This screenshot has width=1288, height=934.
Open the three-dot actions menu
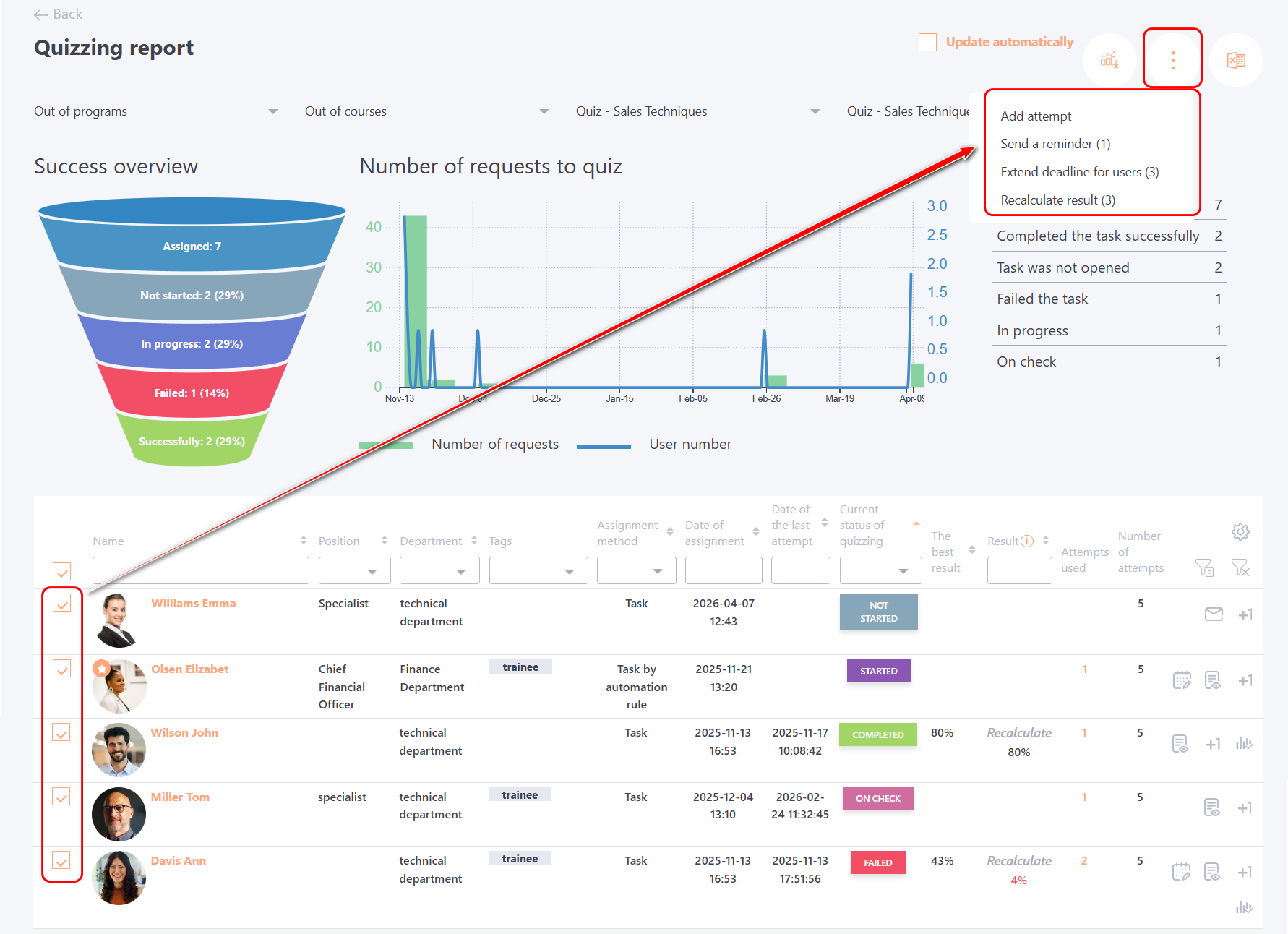click(1172, 61)
